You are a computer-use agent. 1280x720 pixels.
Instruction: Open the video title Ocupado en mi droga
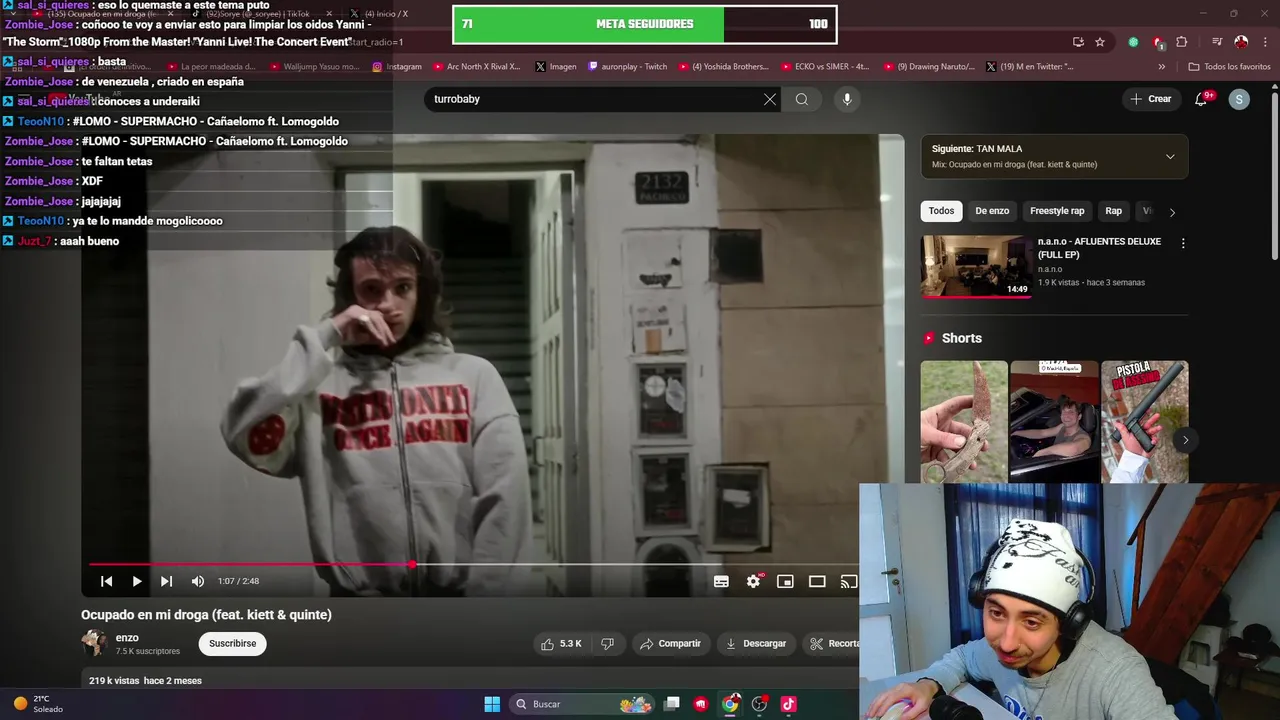click(206, 615)
